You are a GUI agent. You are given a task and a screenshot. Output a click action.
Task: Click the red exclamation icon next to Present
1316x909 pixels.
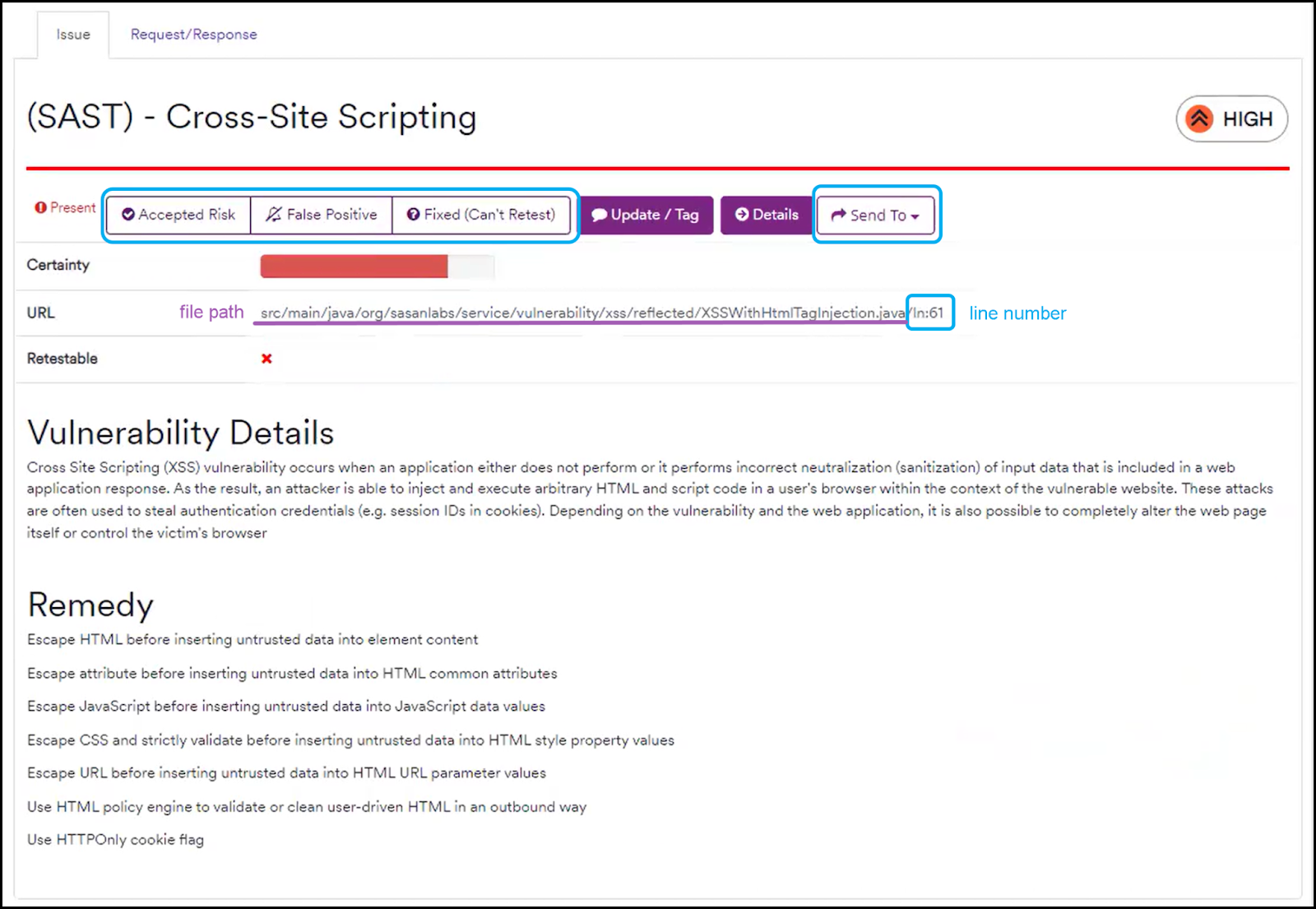click(41, 207)
